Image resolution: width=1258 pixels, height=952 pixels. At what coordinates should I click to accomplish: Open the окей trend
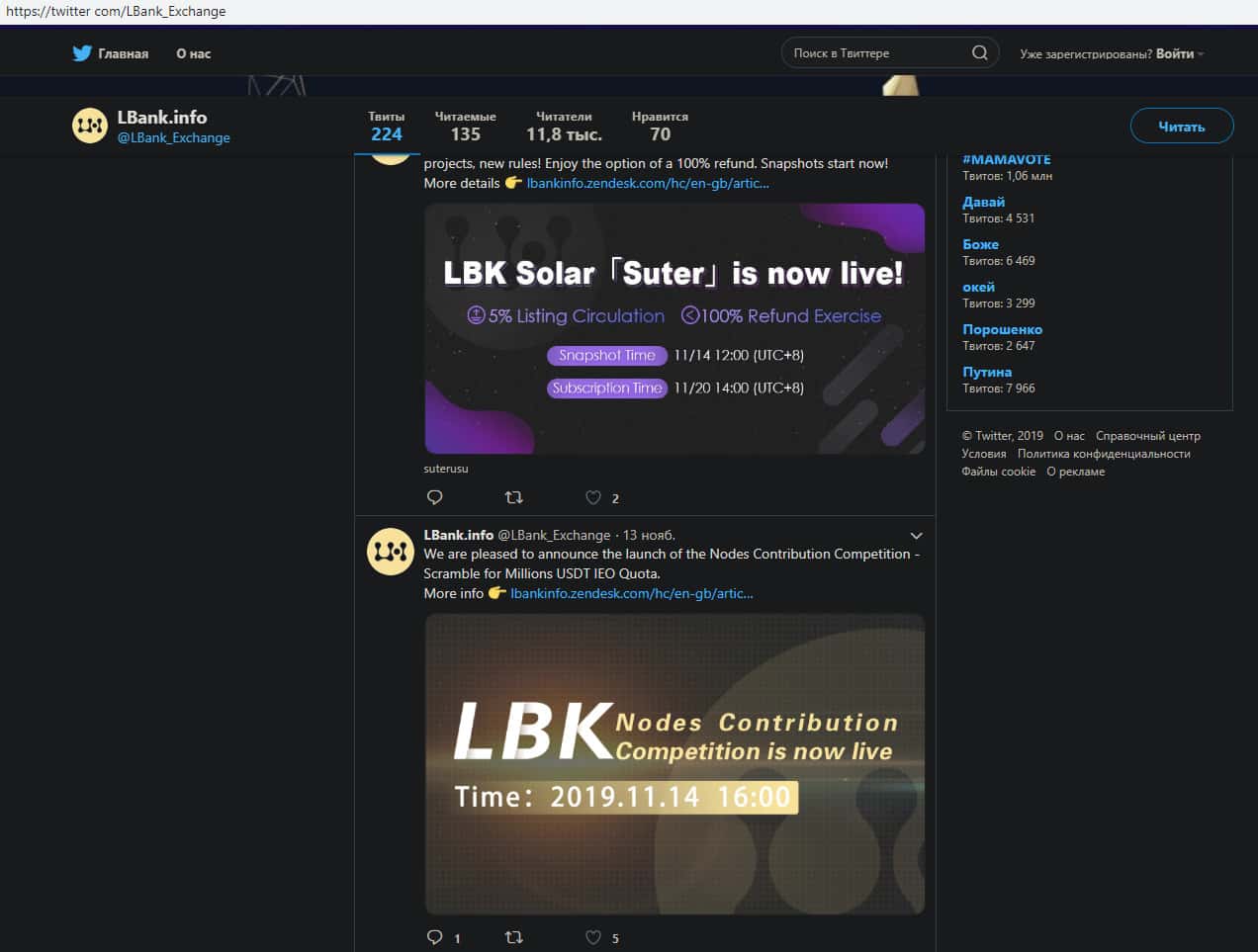[x=979, y=287]
